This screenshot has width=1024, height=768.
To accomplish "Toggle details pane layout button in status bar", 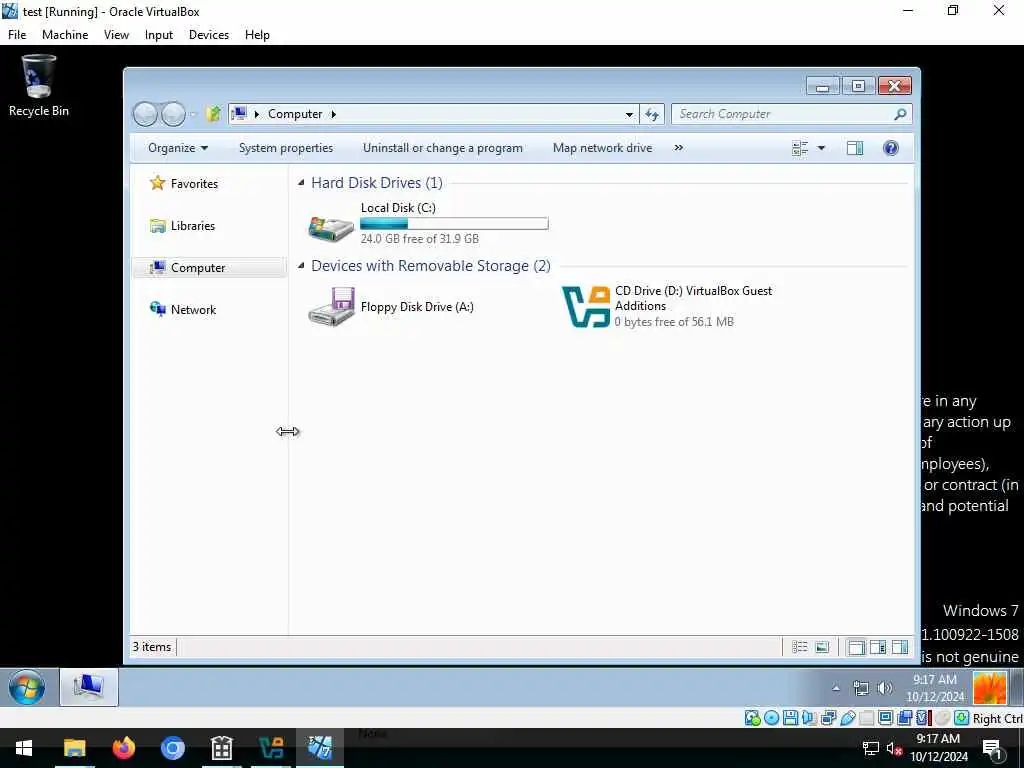I will 878,647.
